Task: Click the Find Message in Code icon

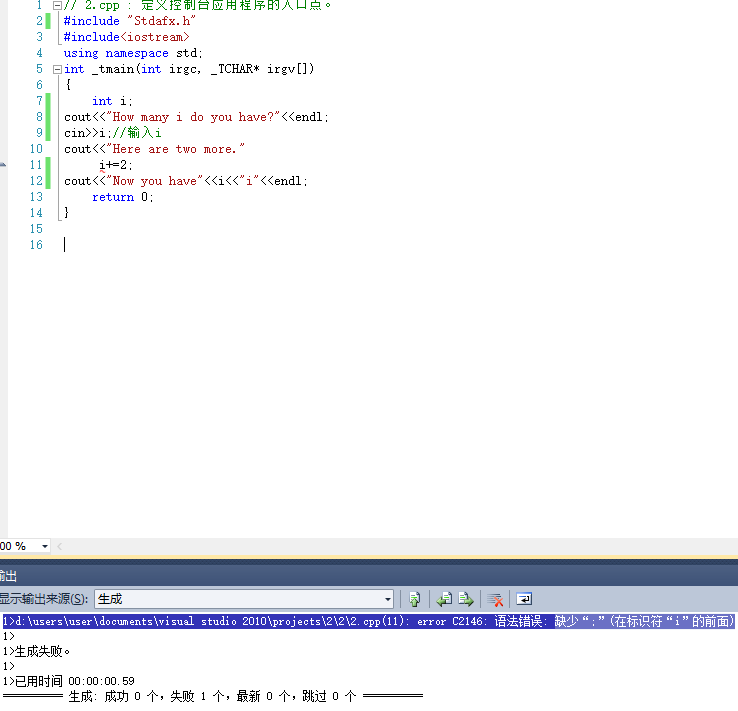Action: tap(415, 599)
